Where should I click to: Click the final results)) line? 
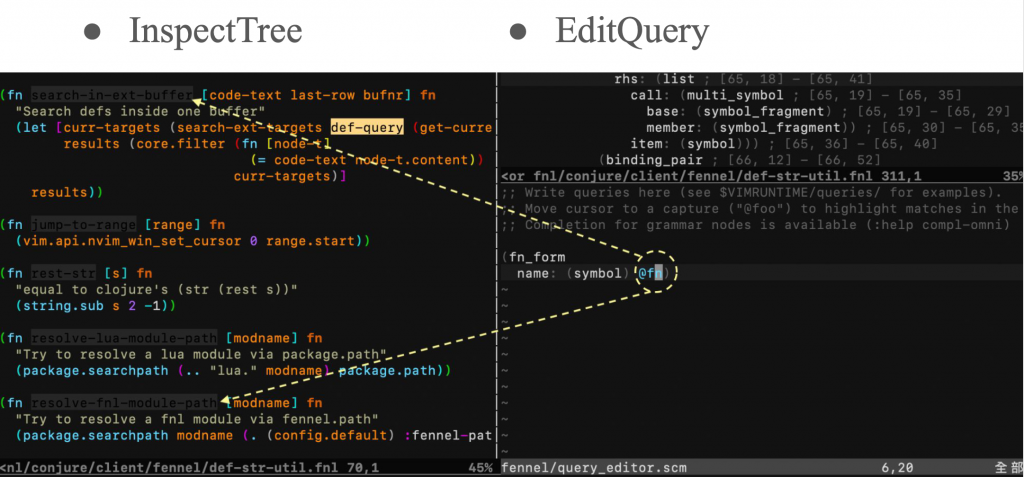coord(67,193)
